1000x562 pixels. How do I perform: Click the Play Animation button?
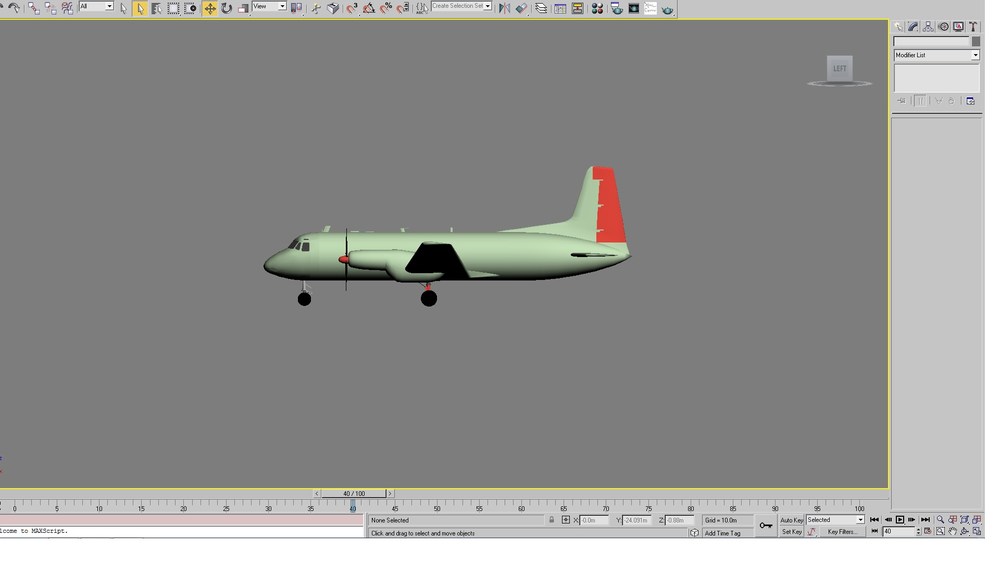pos(900,520)
